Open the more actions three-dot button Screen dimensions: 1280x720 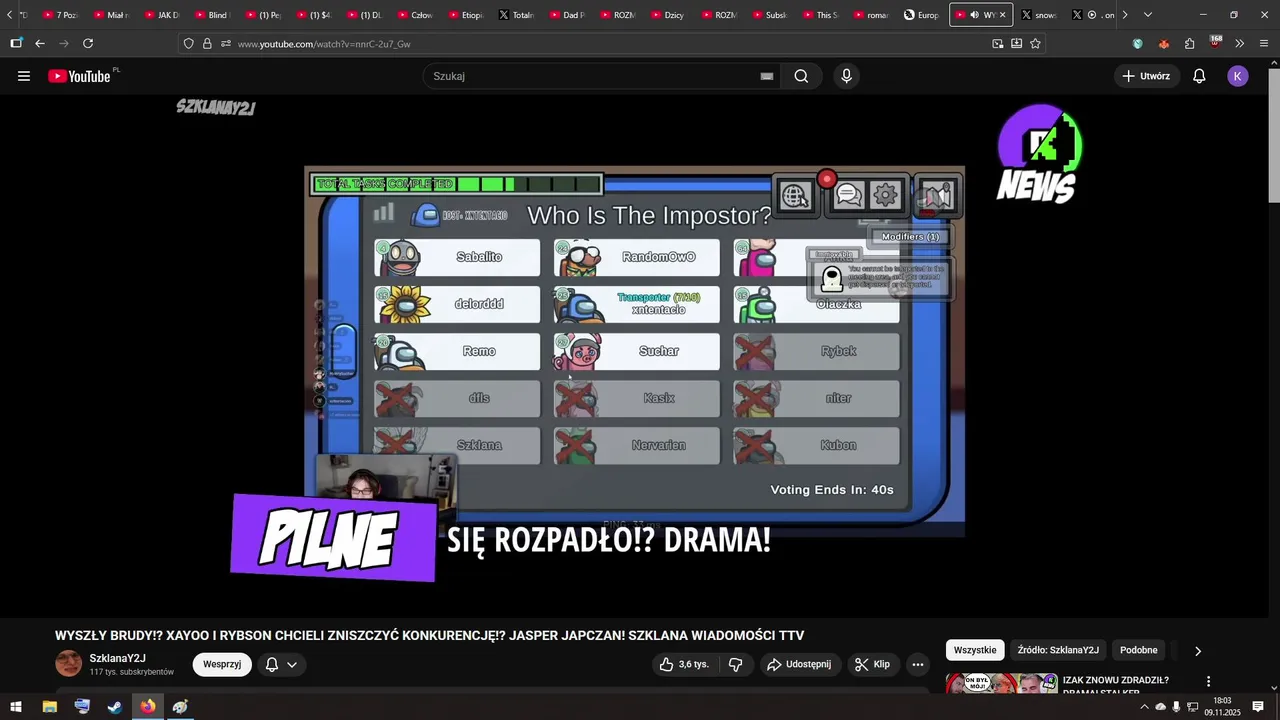coord(917,664)
